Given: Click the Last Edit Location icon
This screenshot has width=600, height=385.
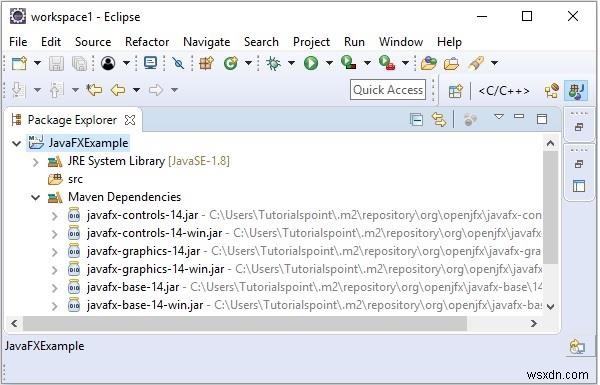Looking at the screenshot, I should tap(94, 90).
